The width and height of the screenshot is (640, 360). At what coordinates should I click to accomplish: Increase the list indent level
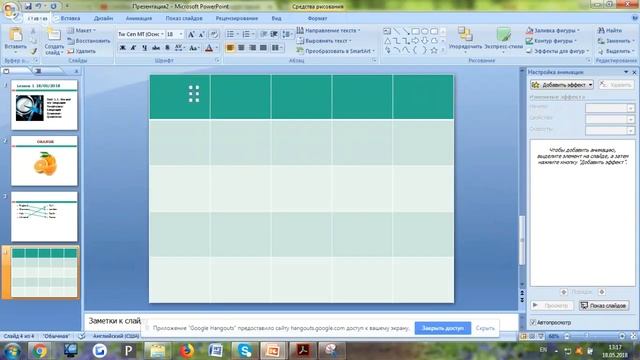pyautogui.click(x=274, y=34)
